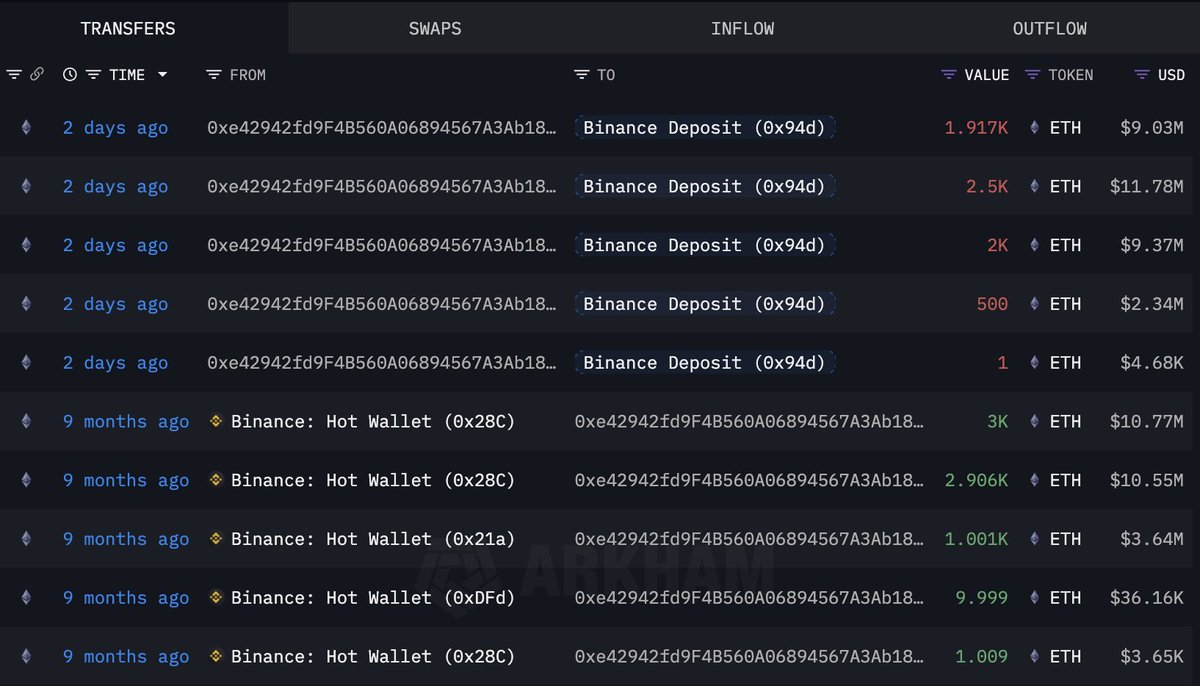Image resolution: width=1200 pixels, height=686 pixels.
Task: Open recipient address on the 9.999 ETH row
Action: point(749,597)
